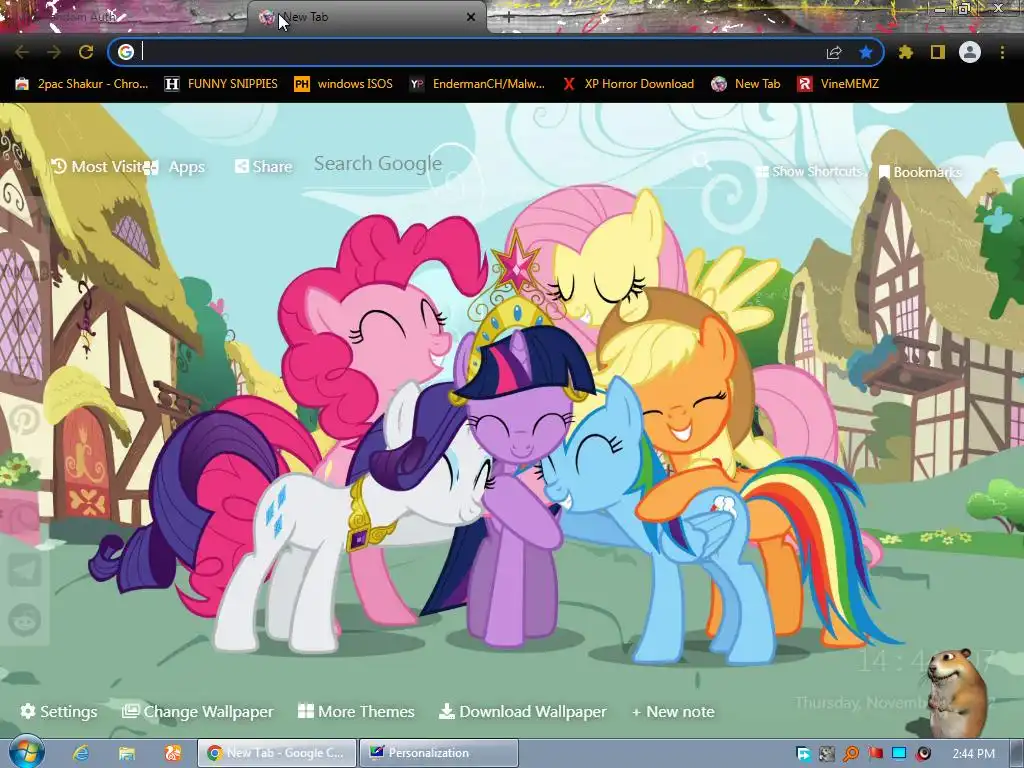Click Download Wallpaper
The width and height of the screenshot is (1024, 768).
point(522,711)
